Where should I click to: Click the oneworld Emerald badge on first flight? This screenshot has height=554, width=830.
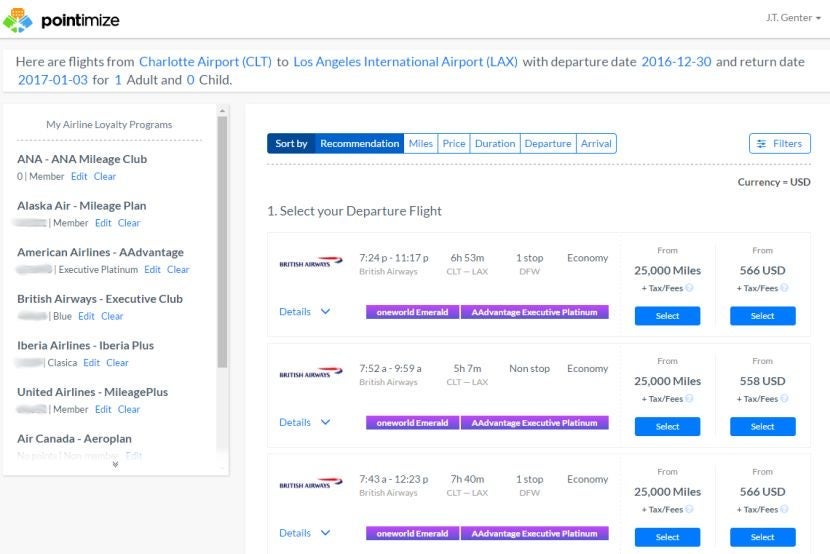click(x=412, y=312)
